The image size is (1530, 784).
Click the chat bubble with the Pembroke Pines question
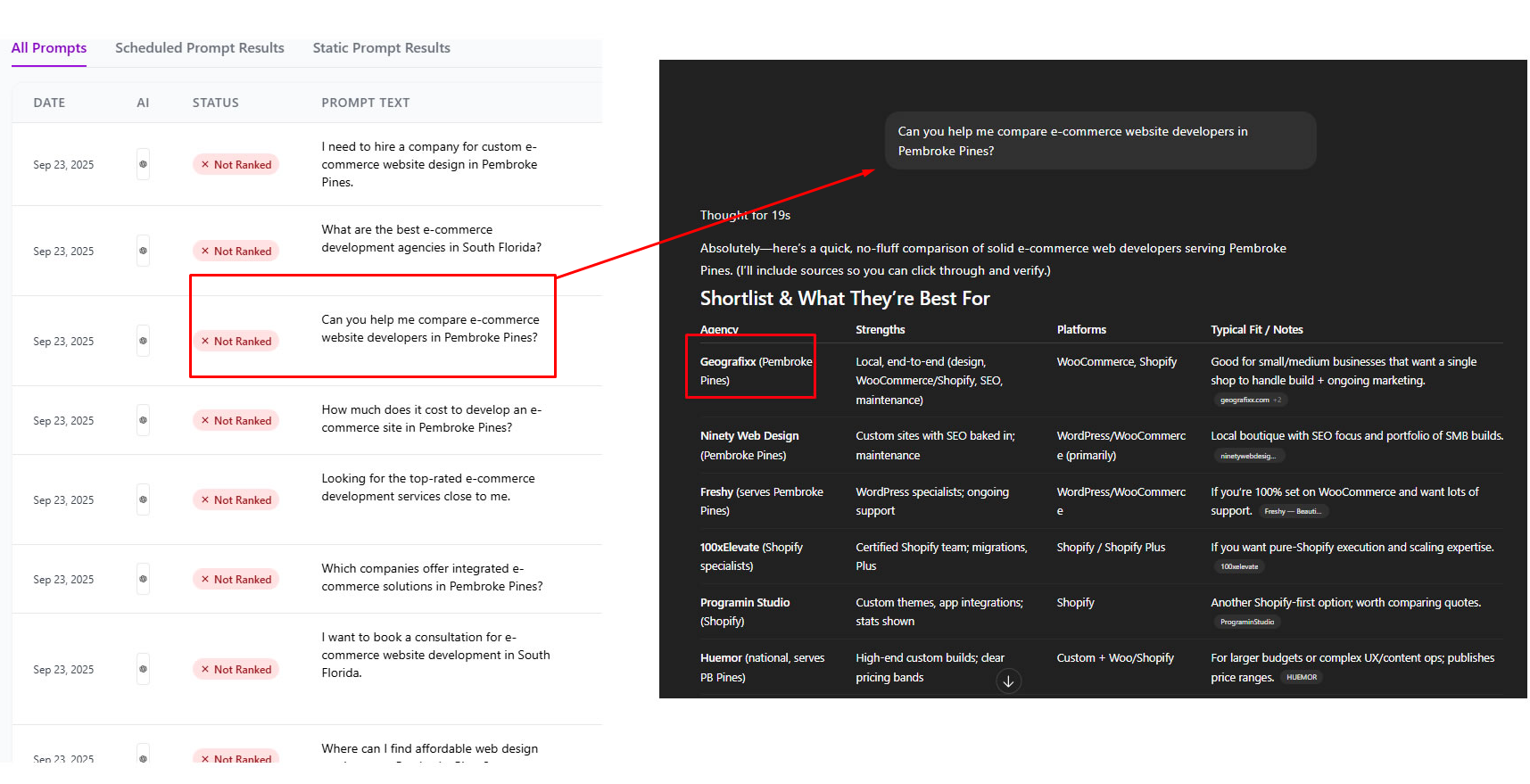pos(1100,140)
